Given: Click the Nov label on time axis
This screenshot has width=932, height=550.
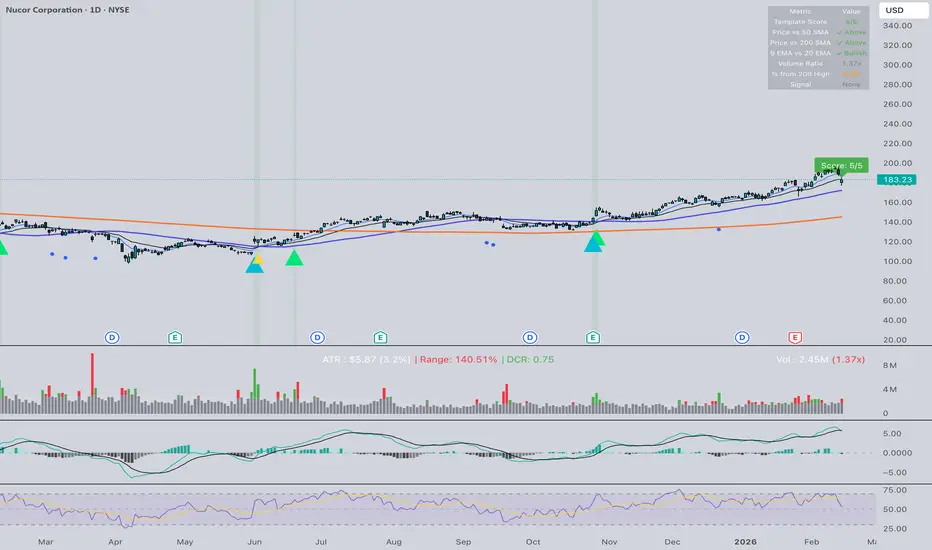Looking at the screenshot, I should click(609, 542).
